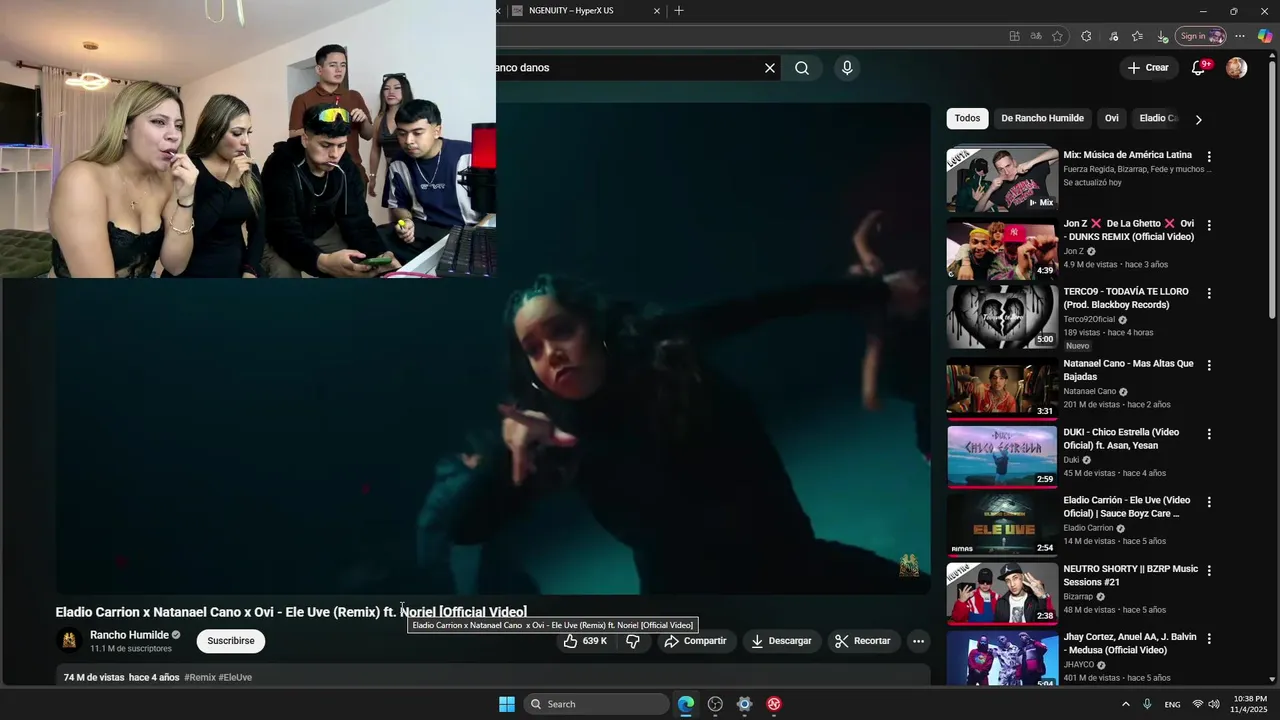The width and height of the screenshot is (1280, 720).
Task: Open options for Eladio Carrión Ele Uve video
Action: pos(1209,502)
